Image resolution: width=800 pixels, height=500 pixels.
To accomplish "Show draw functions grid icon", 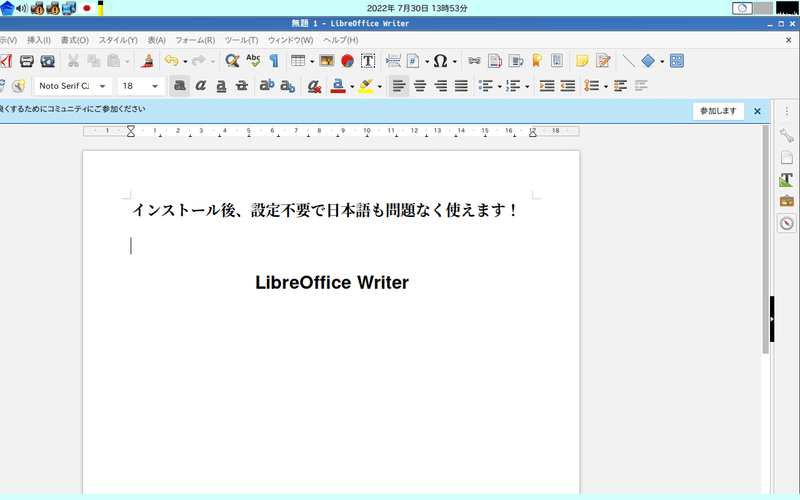I will pos(677,61).
